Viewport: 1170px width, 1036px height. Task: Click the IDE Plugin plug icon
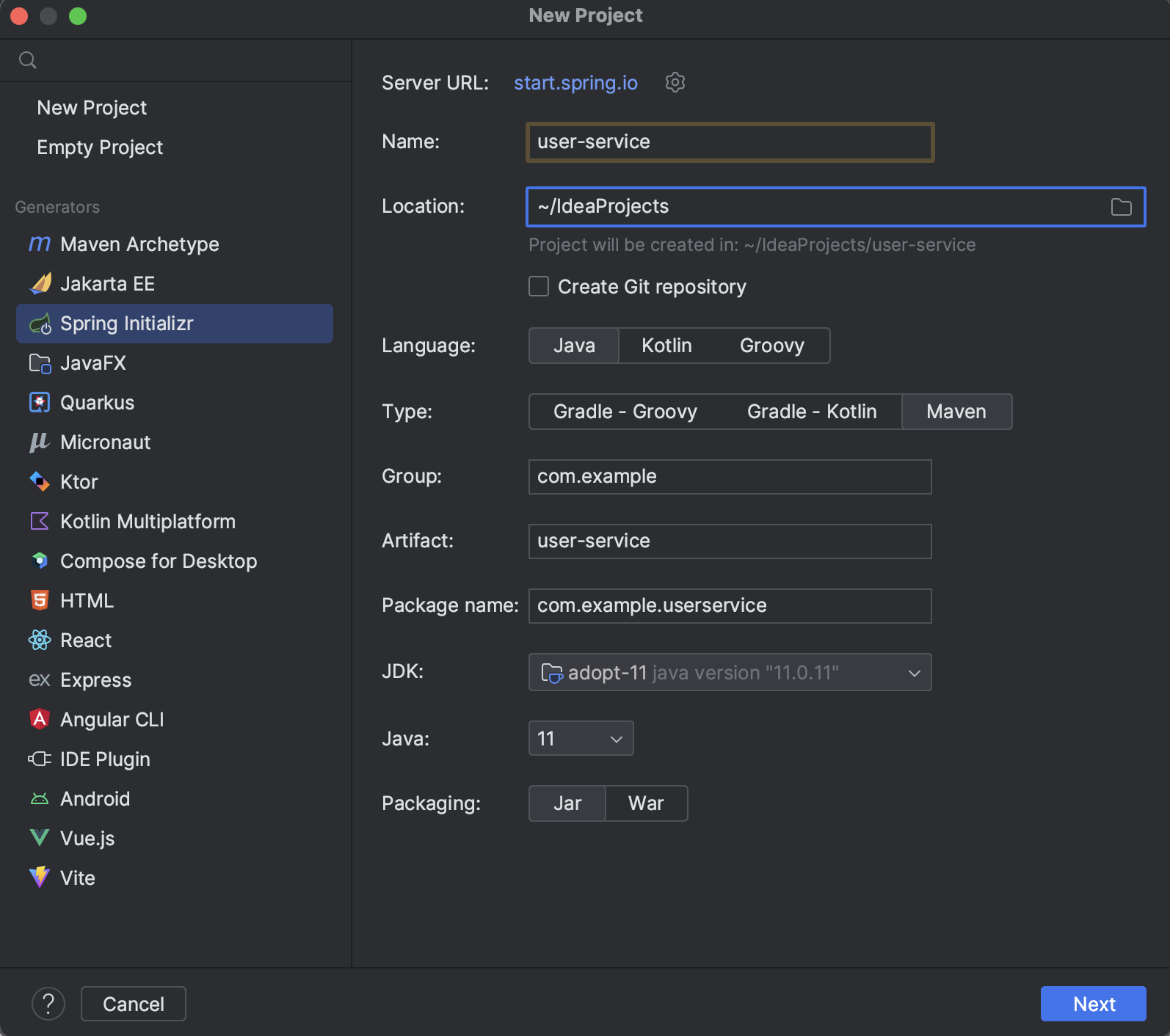[x=40, y=759]
